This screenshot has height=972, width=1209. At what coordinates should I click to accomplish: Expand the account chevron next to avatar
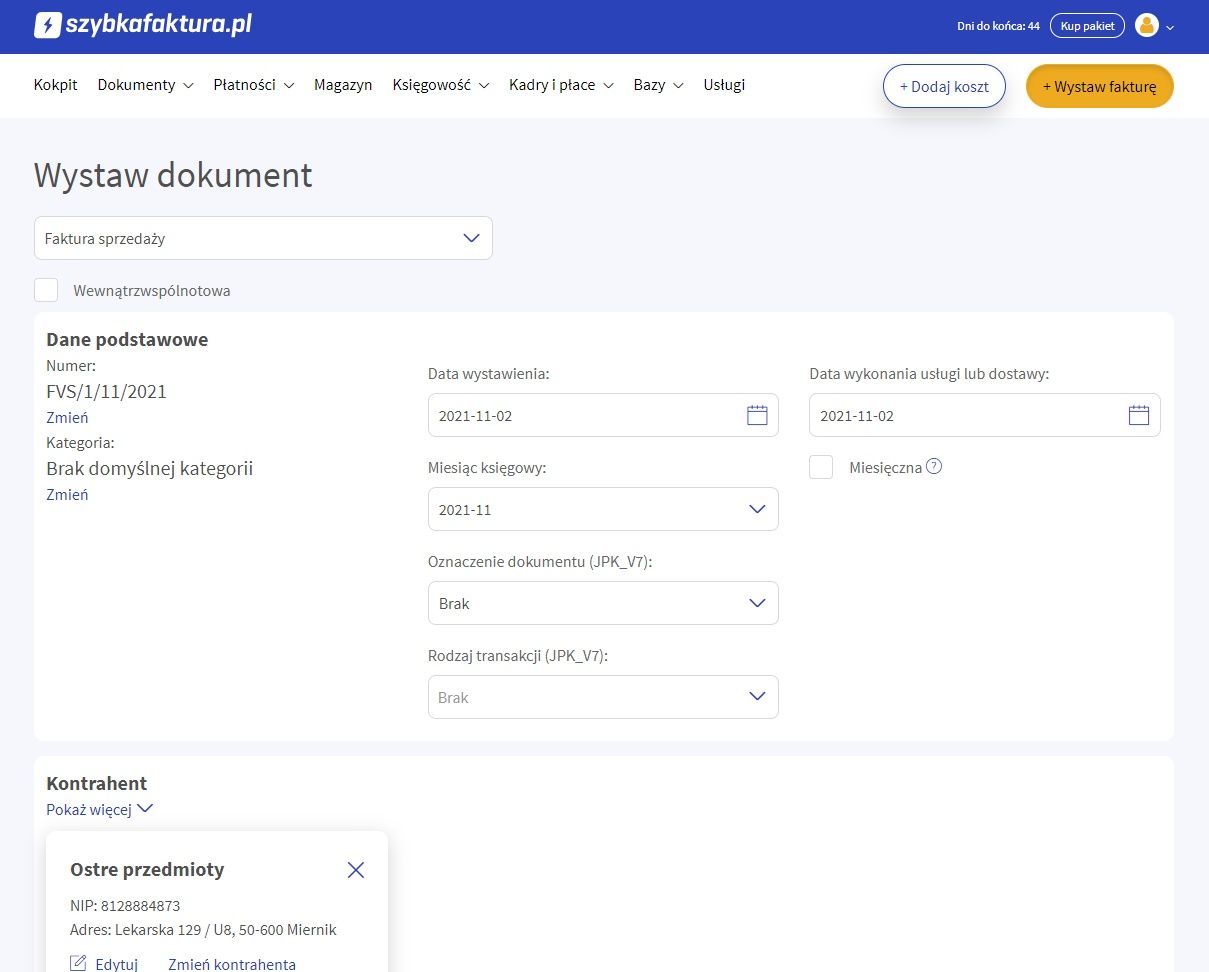click(x=1170, y=28)
